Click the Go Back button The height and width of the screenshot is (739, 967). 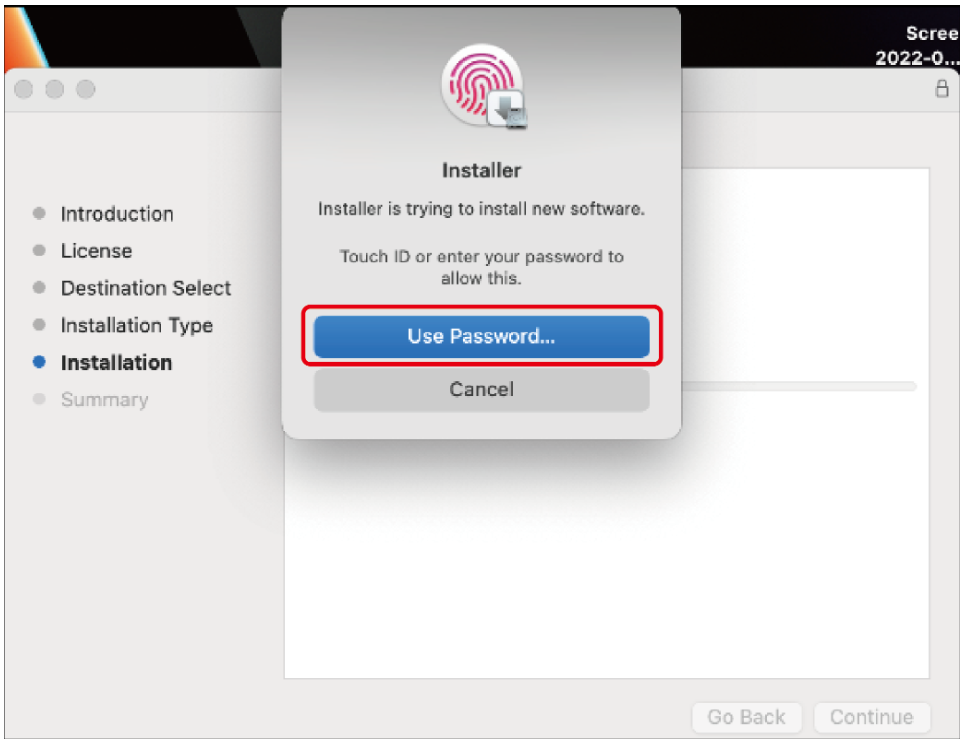click(x=746, y=717)
